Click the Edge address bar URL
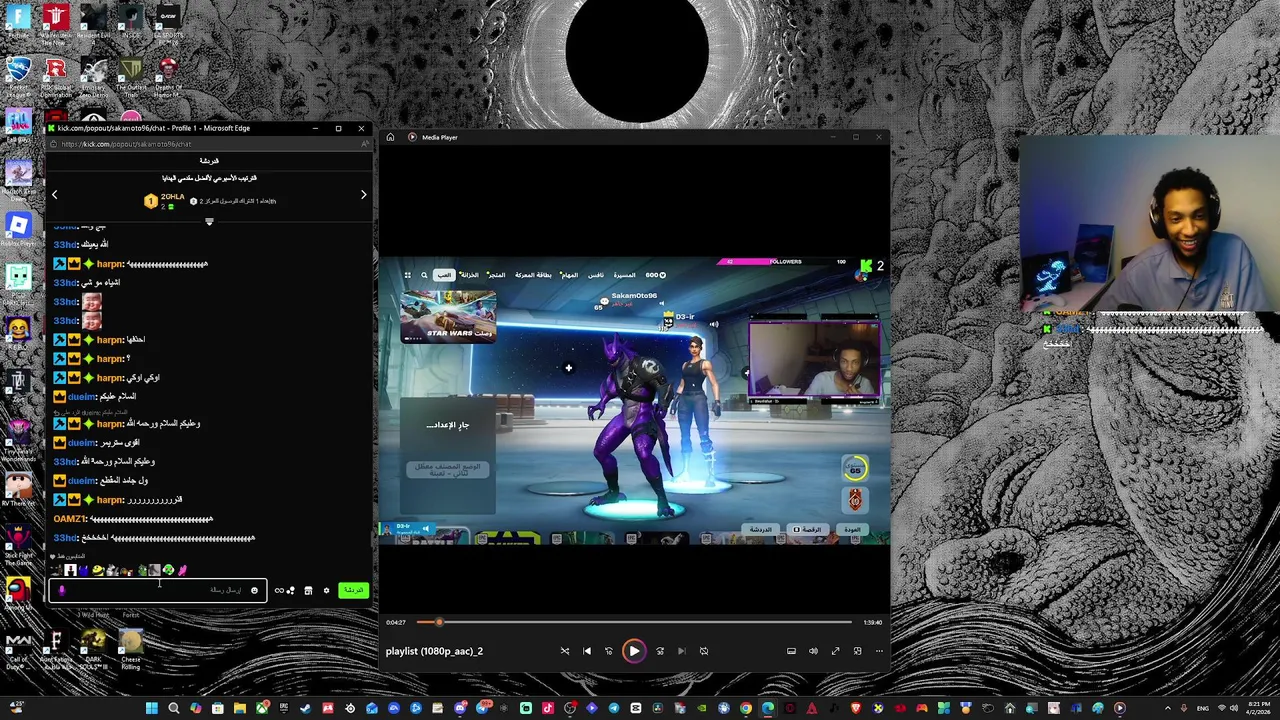The height and width of the screenshot is (720, 1280). 126,144
